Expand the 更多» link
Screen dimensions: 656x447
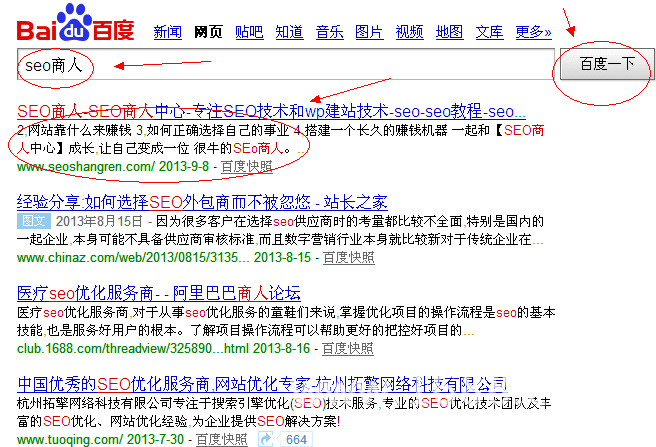(533, 32)
